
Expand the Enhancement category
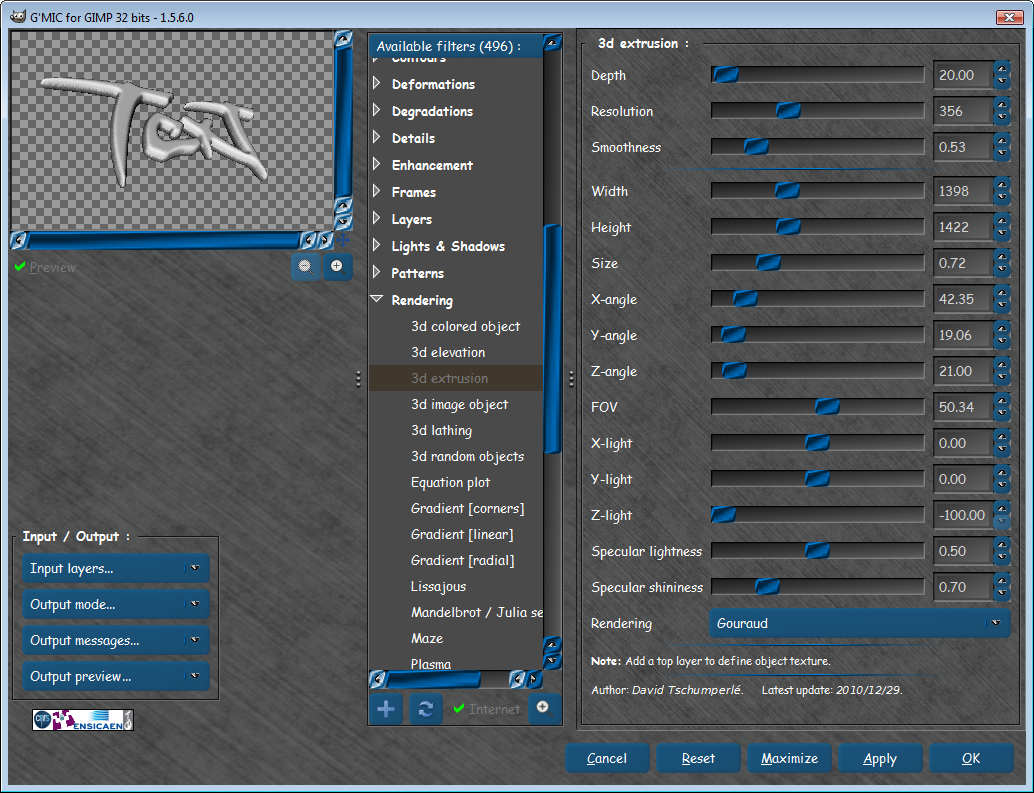377,165
